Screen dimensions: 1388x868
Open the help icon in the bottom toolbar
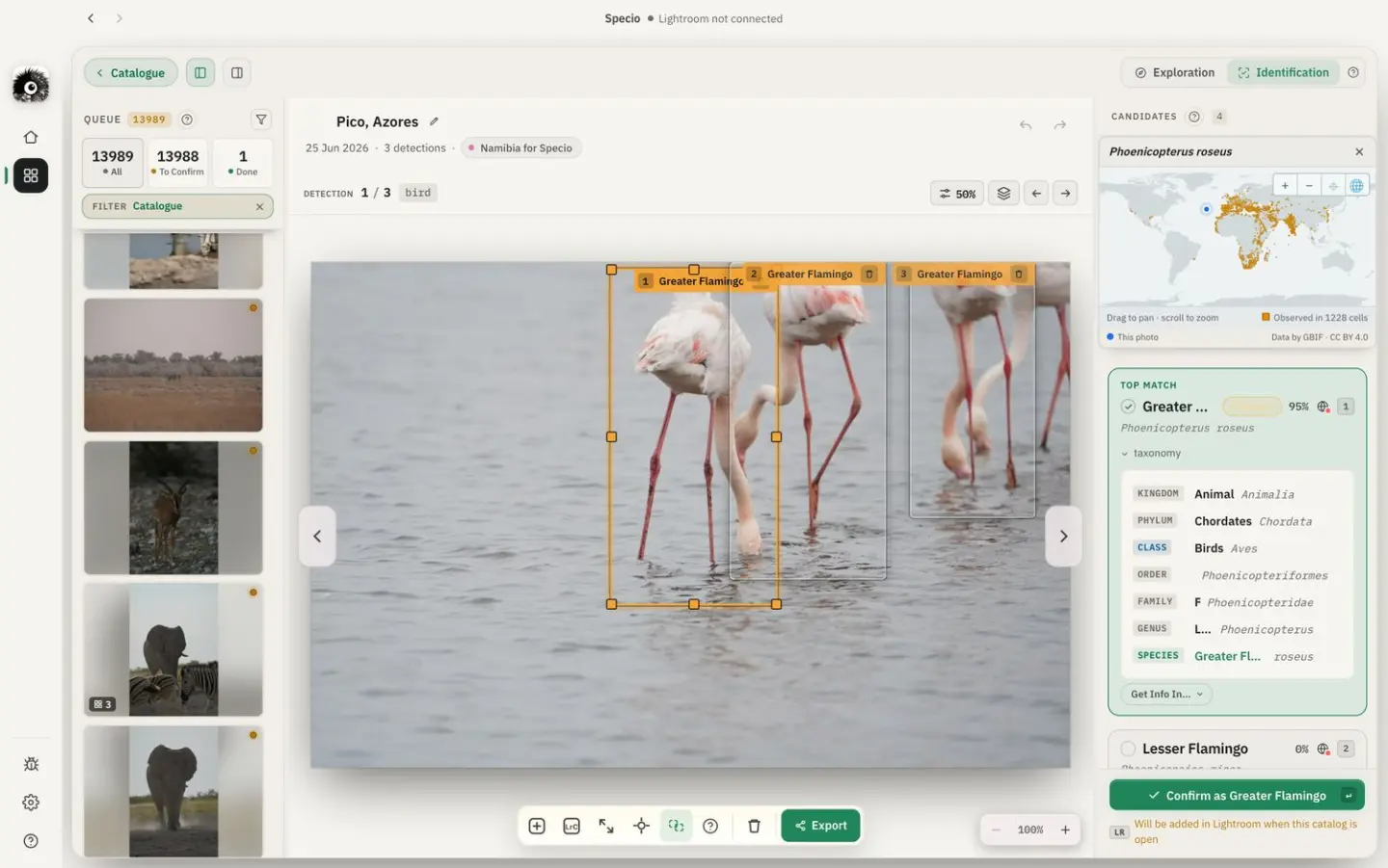coord(710,826)
